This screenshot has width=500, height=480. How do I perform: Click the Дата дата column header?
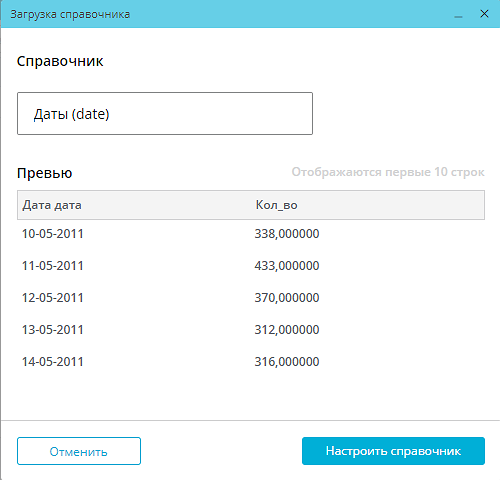pyautogui.click(x=52, y=205)
